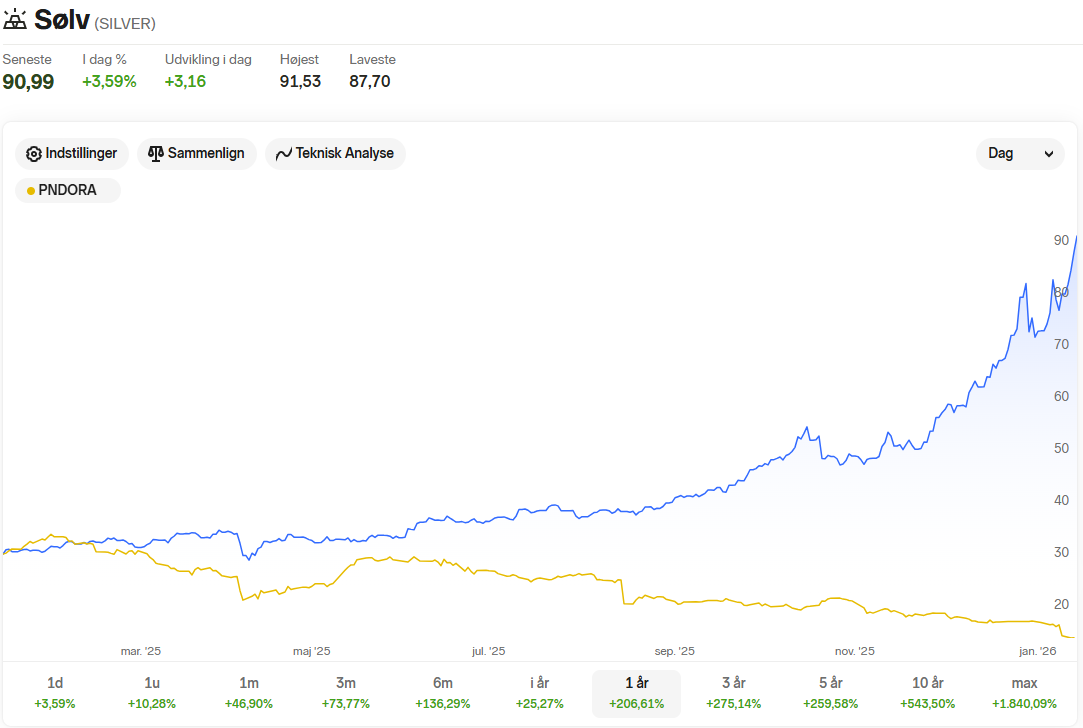The width and height of the screenshot is (1083, 728).
Task: Click the Udvikling i dag label
Action: (x=208, y=59)
